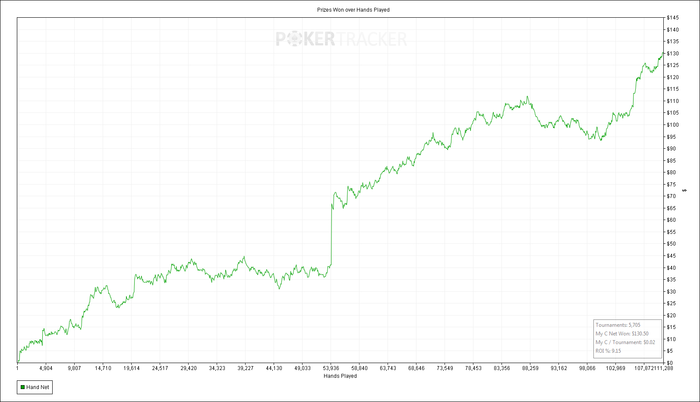Click the "Hands Played" x-axis title
This screenshot has width=700, height=402.
click(x=340, y=376)
